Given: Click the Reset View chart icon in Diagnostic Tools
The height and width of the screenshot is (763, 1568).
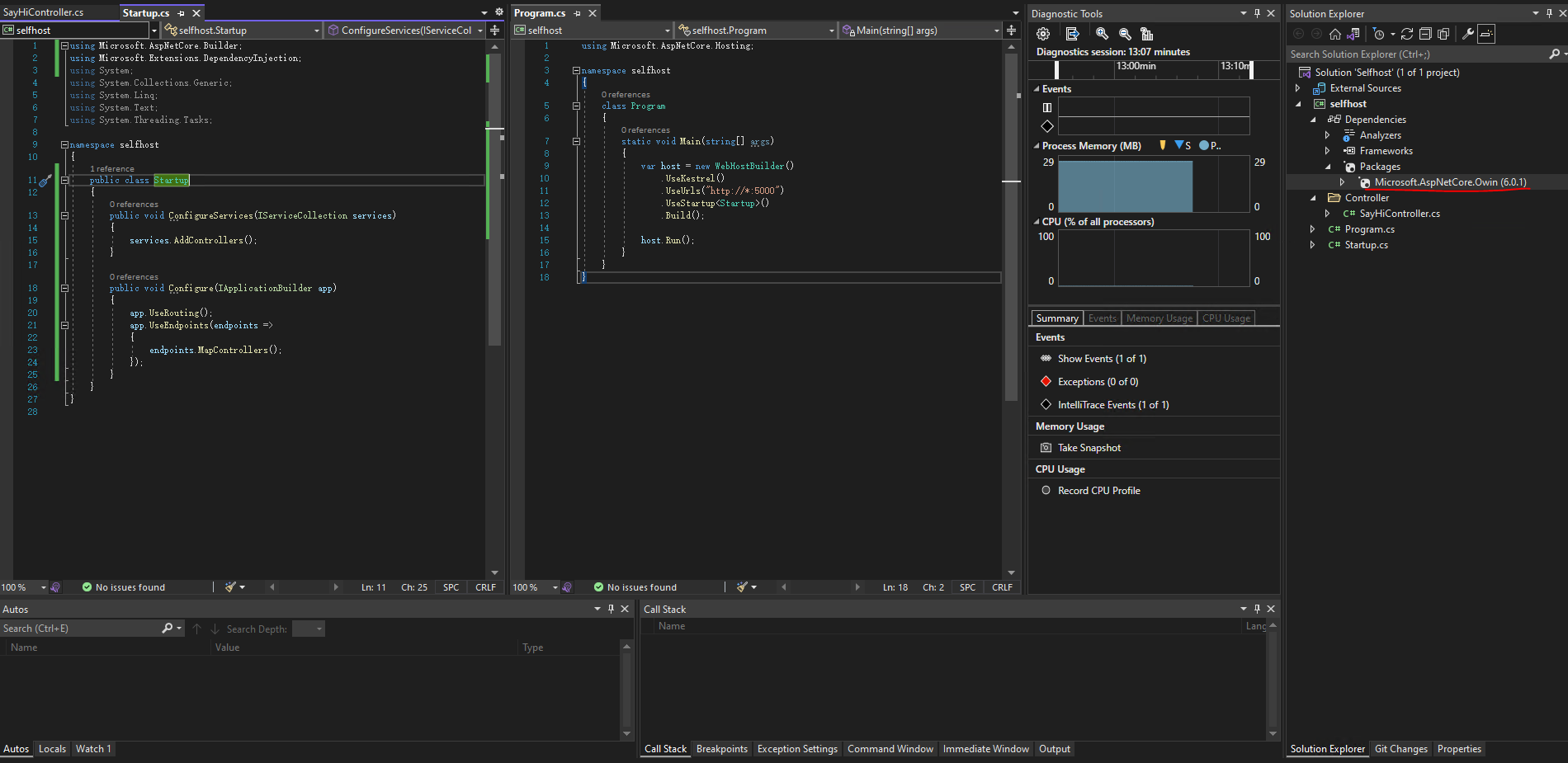Looking at the screenshot, I should [x=1147, y=34].
